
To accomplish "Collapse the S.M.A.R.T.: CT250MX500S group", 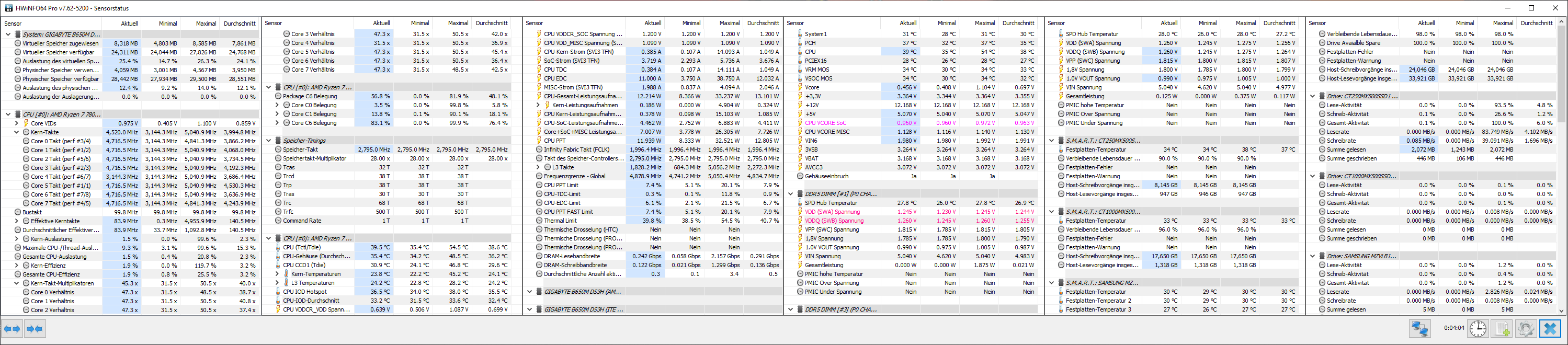I will point(1051,141).
